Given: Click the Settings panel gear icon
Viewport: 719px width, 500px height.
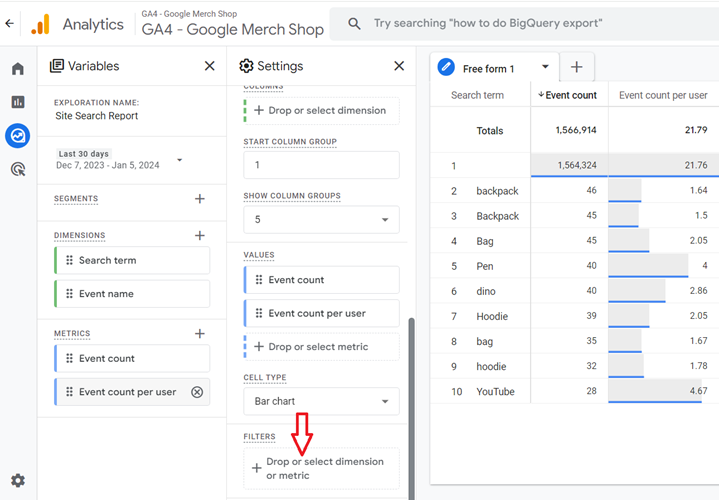Looking at the screenshot, I should 246,66.
